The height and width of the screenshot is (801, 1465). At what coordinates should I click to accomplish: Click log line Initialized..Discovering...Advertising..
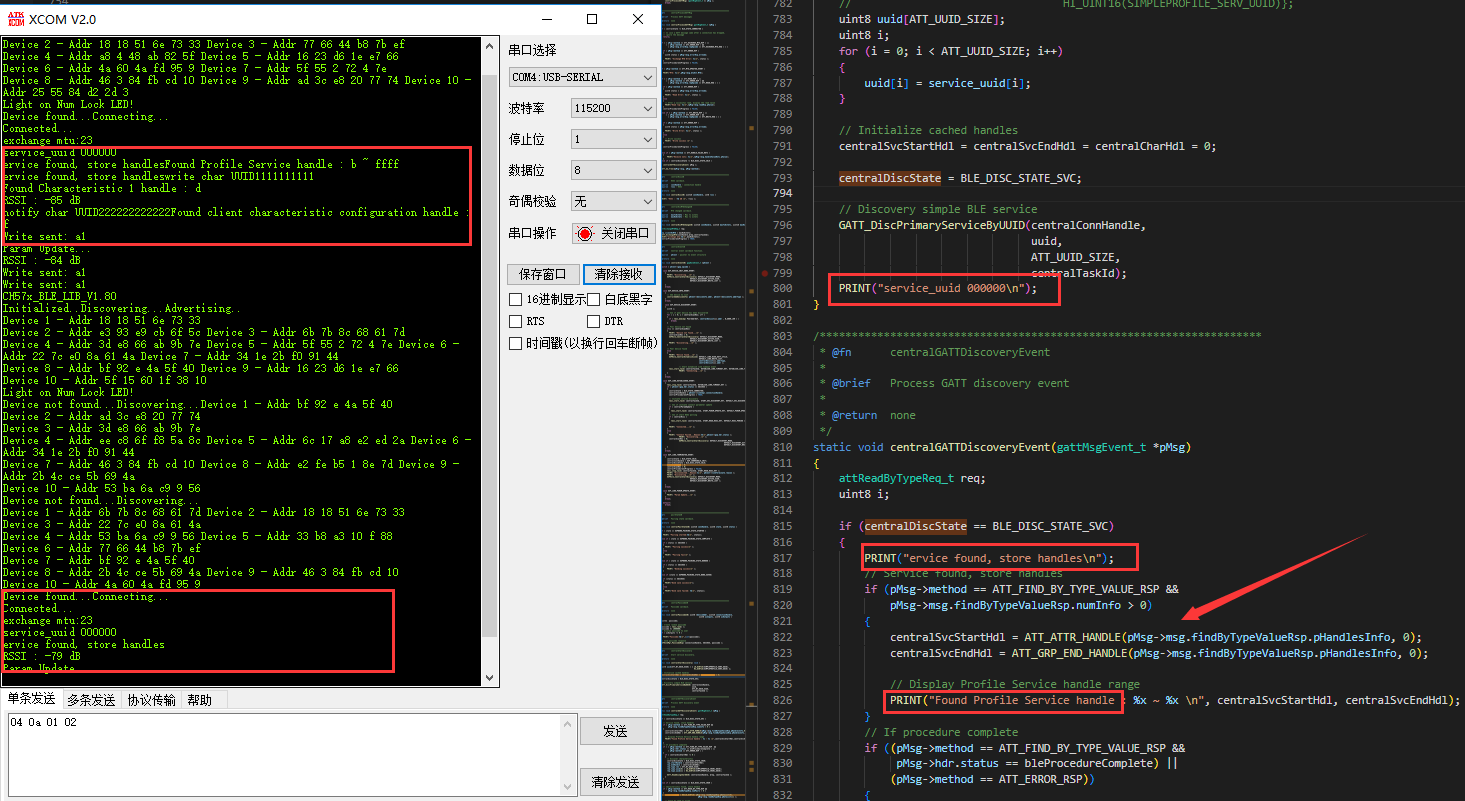122,308
